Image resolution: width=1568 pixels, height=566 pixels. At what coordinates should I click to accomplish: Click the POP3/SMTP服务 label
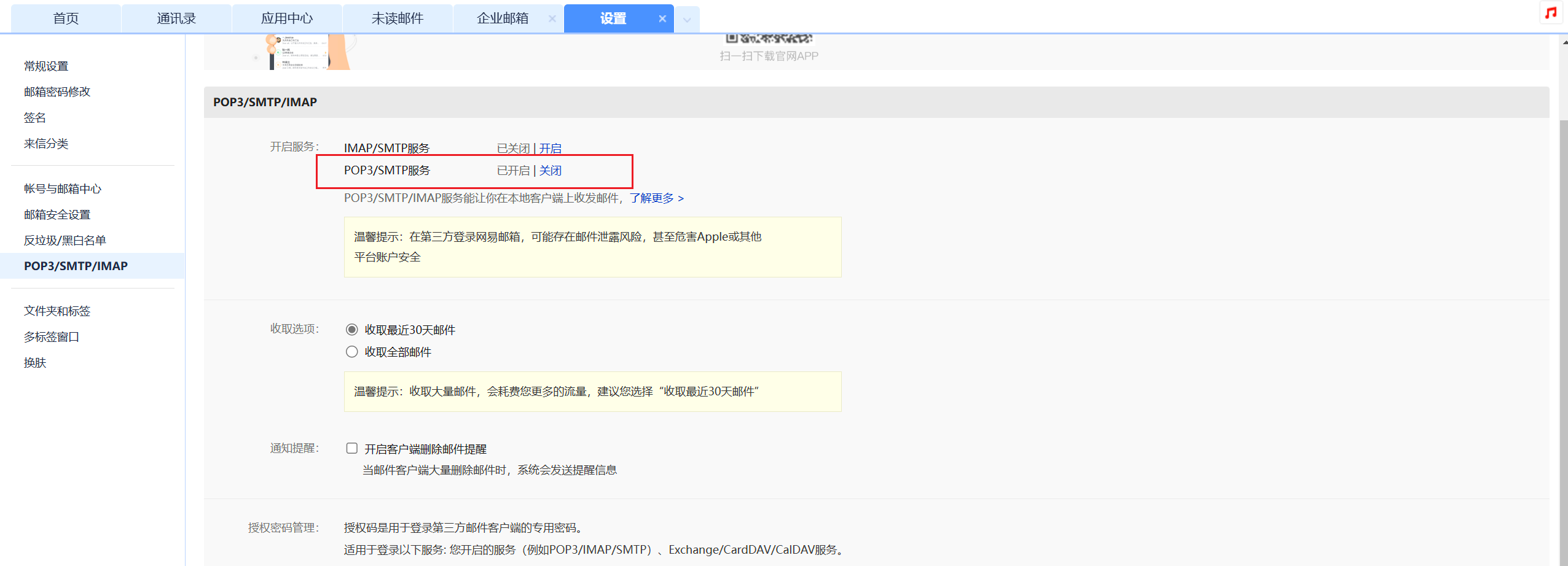[387, 170]
